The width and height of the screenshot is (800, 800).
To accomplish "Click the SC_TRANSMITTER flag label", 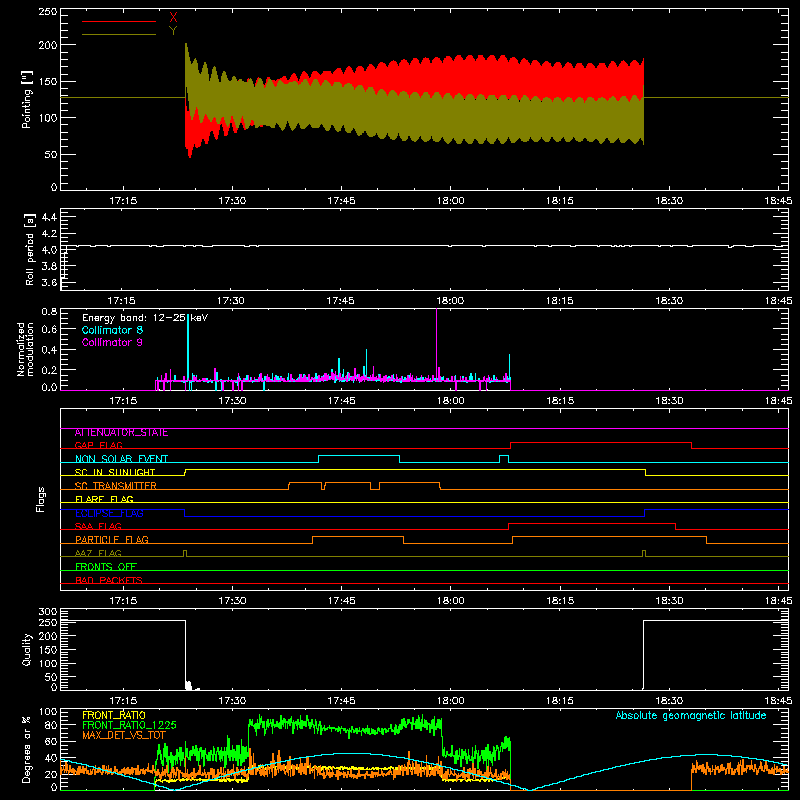I will point(116,486).
